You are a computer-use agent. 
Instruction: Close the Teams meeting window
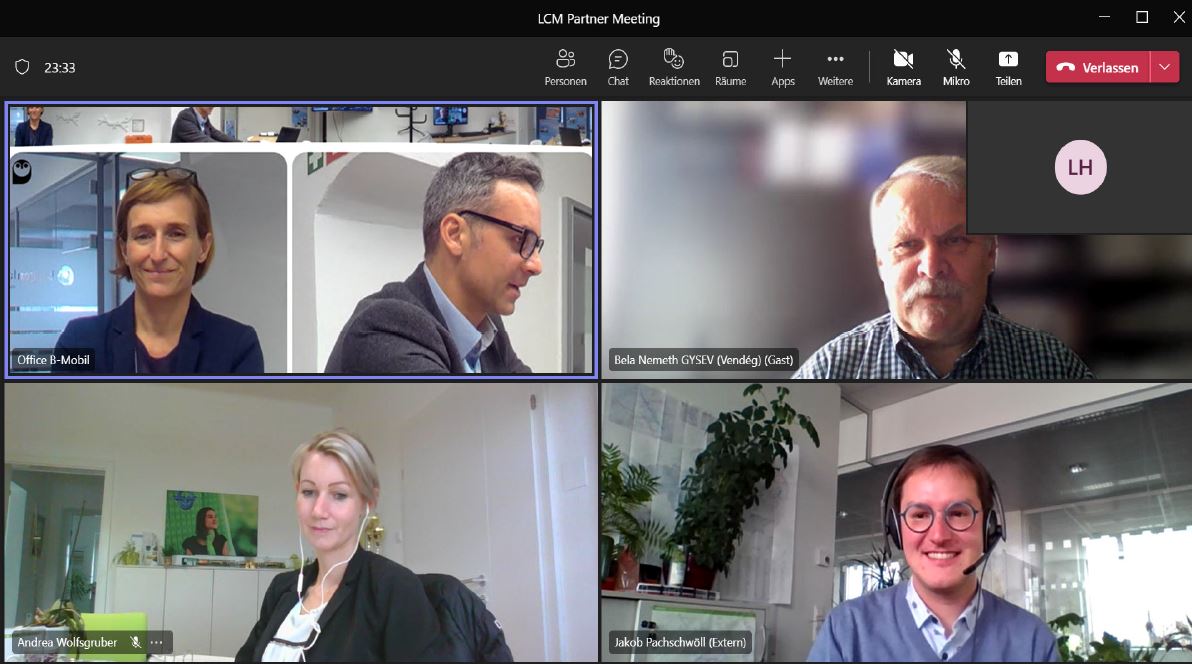point(1178,17)
